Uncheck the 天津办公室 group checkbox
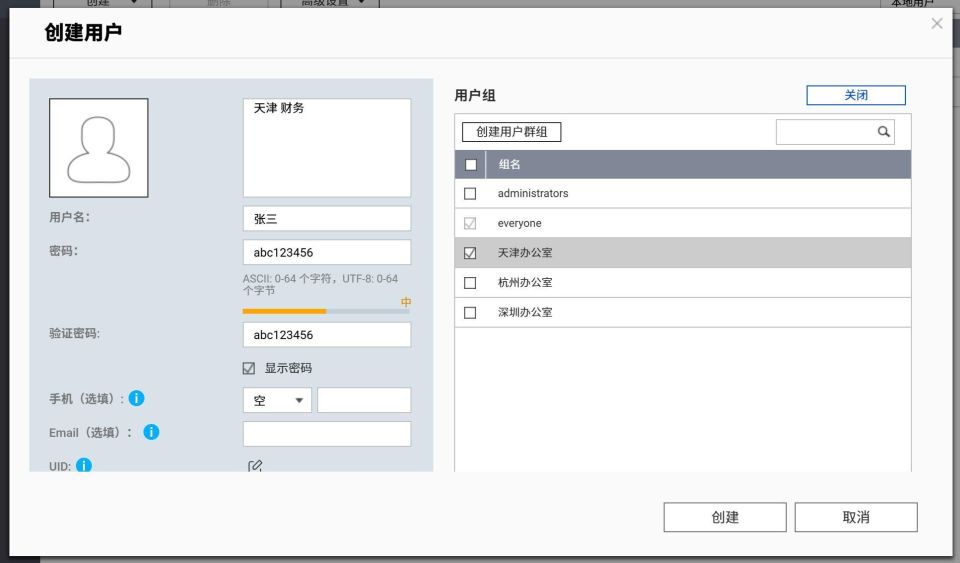Viewport: 960px width, 563px height. pyautogui.click(x=470, y=253)
